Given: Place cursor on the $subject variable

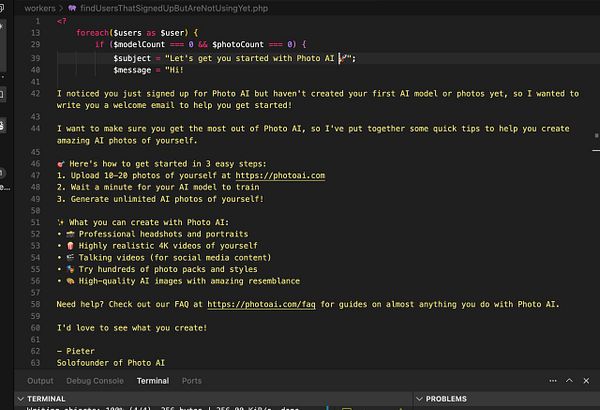Looking at the screenshot, I should (132, 58).
